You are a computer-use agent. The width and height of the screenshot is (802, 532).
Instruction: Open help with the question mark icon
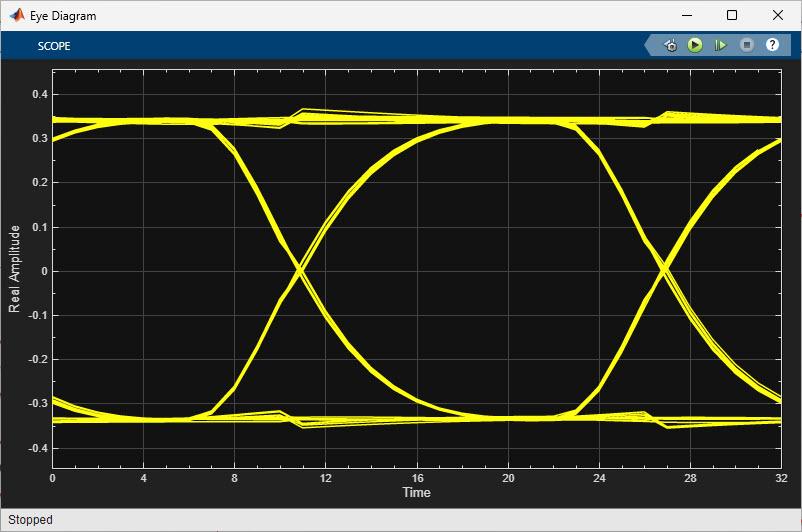[x=772, y=45]
